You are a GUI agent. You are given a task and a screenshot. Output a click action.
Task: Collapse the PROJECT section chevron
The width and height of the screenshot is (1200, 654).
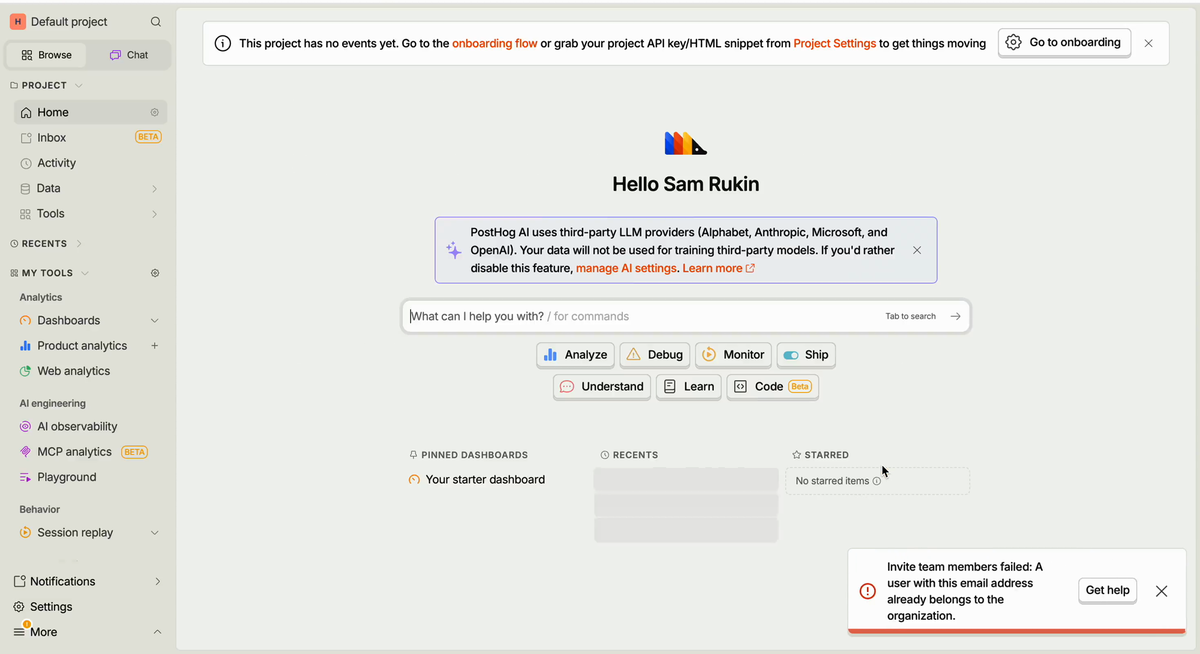(x=79, y=86)
